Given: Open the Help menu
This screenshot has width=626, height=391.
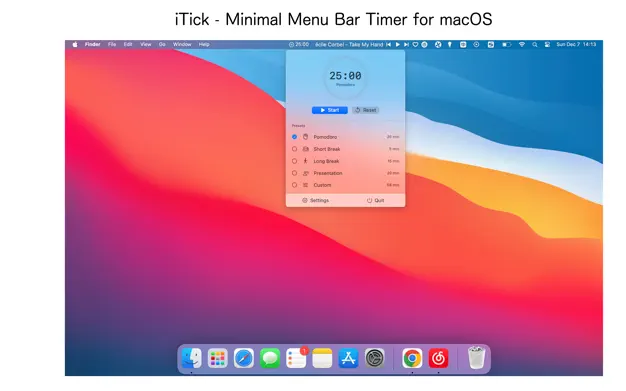Looking at the screenshot, I should coord(204,44).
